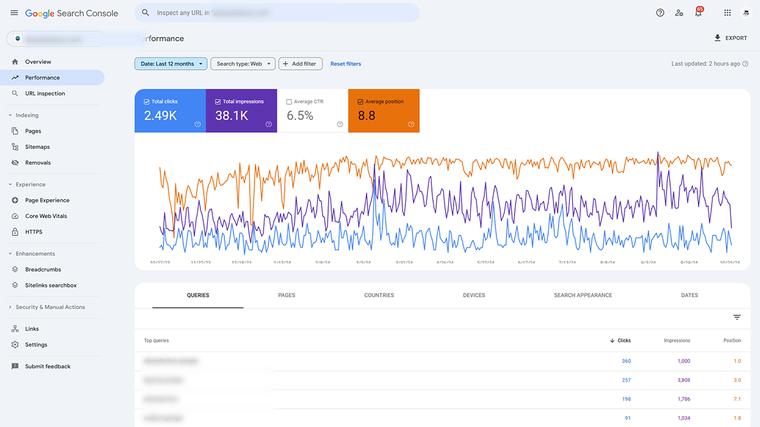
Task: Click the help question mark icon
Action: pyautogui.click(x=660, y=13)
